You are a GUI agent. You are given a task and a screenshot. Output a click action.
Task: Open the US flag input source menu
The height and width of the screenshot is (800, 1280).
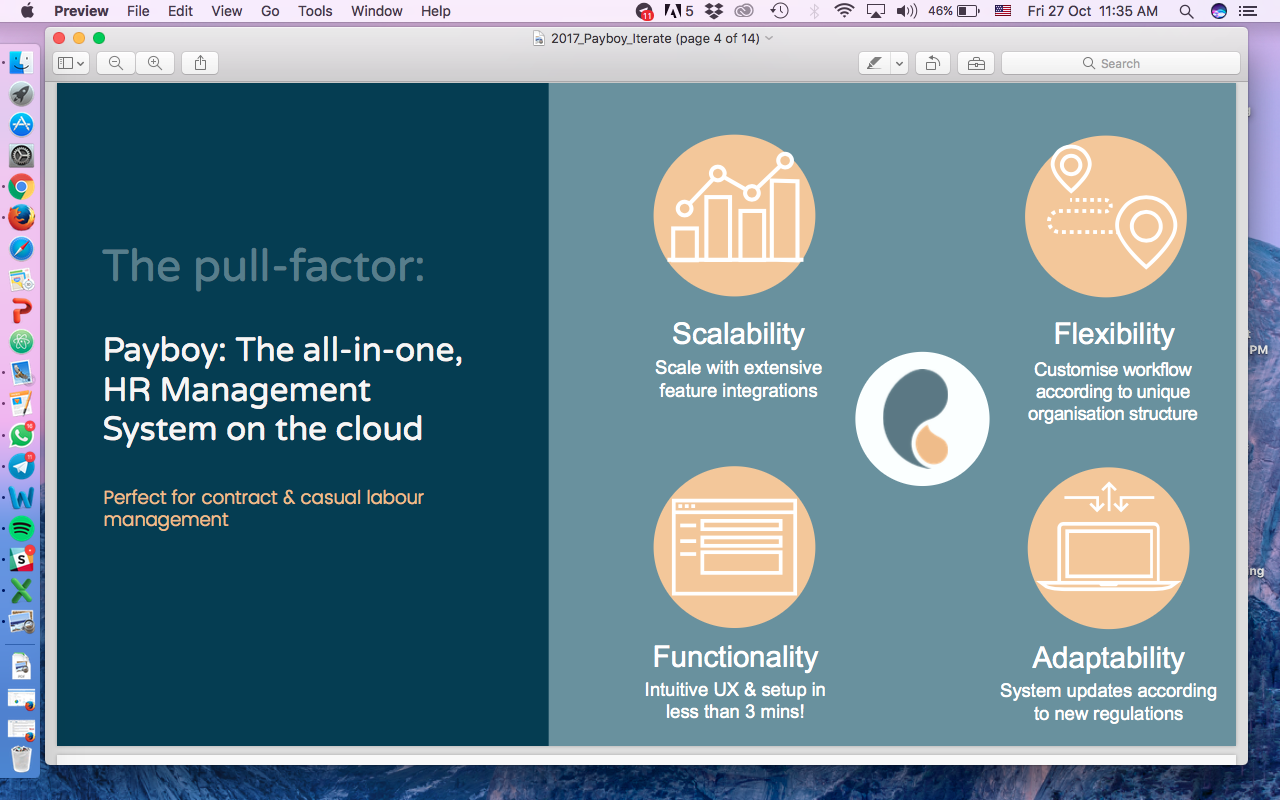pos(1003,11)
